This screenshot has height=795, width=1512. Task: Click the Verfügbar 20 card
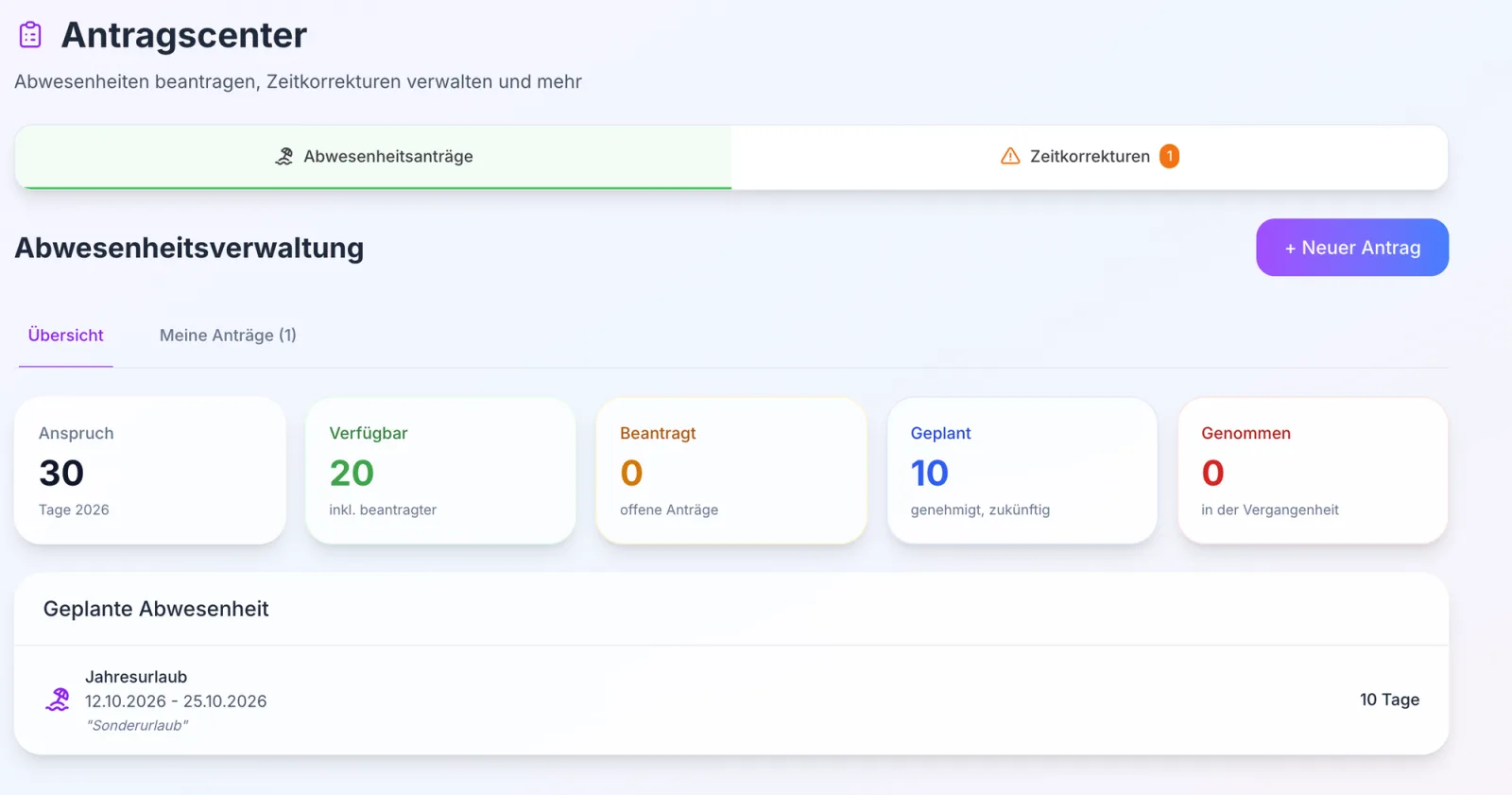pos(440,471)
